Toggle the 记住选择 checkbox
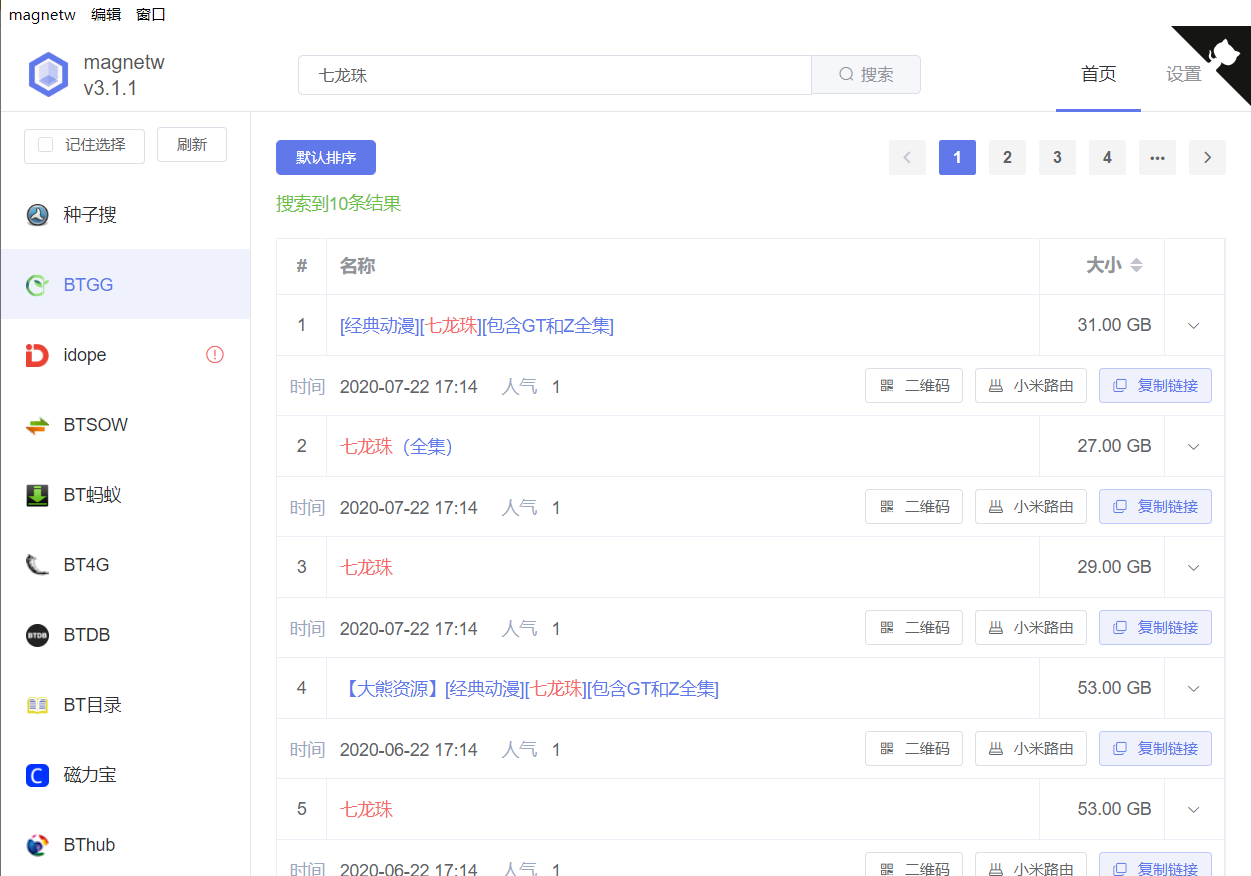 (x=45, y=145)
